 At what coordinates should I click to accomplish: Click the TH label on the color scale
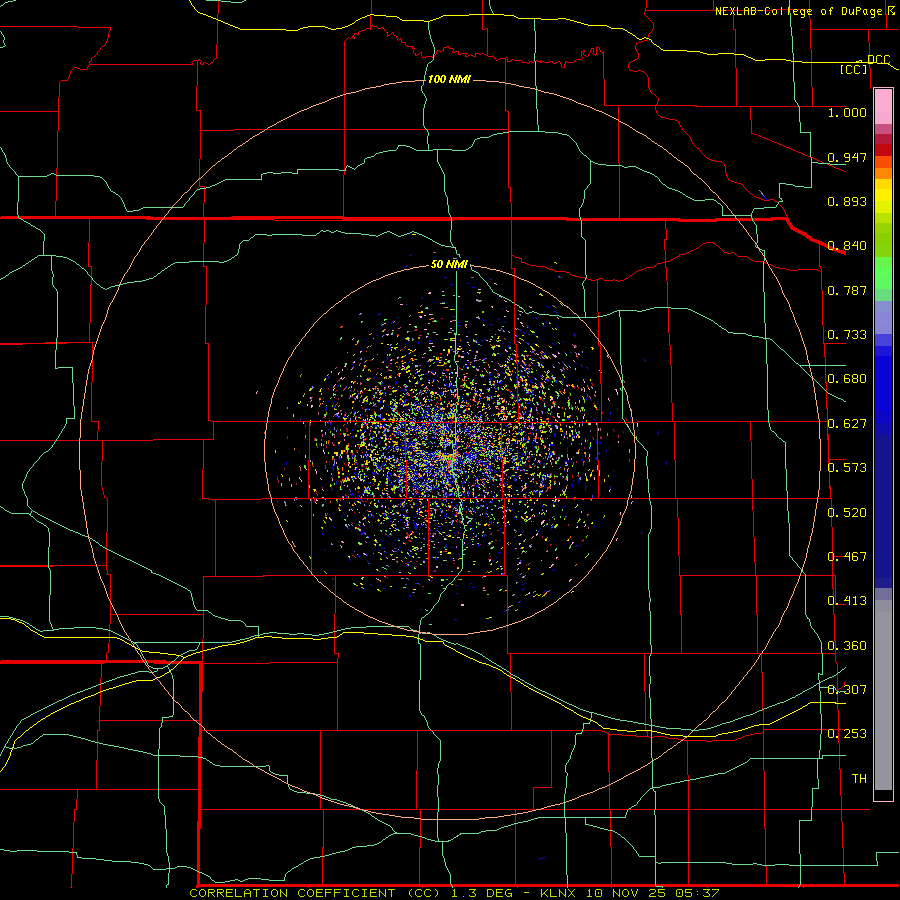pos(859,779)
